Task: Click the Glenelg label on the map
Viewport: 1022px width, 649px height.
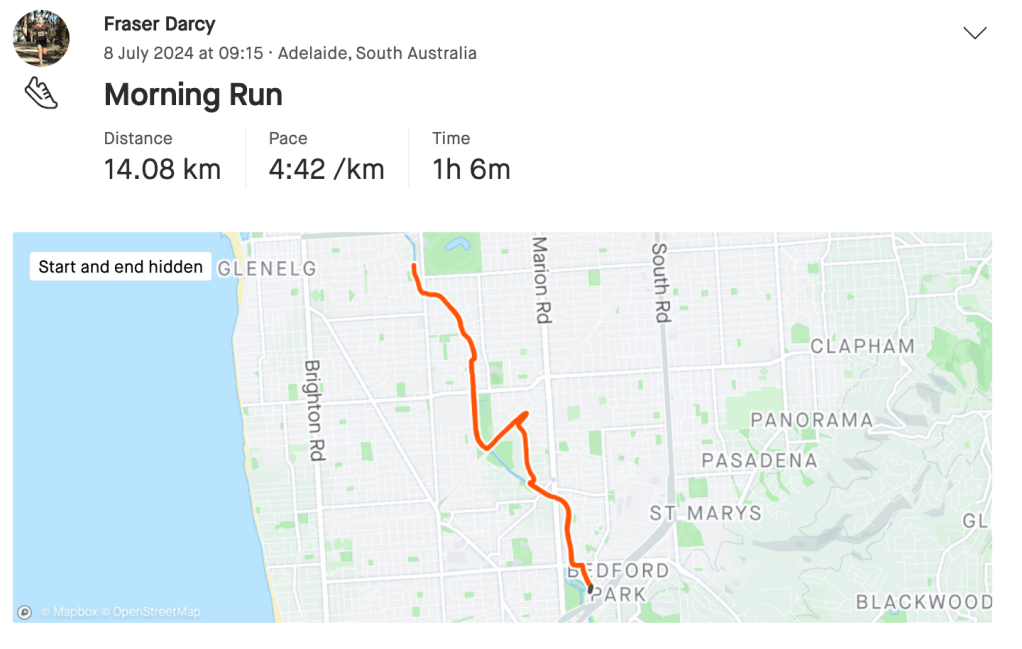Action: pos(267,269)
